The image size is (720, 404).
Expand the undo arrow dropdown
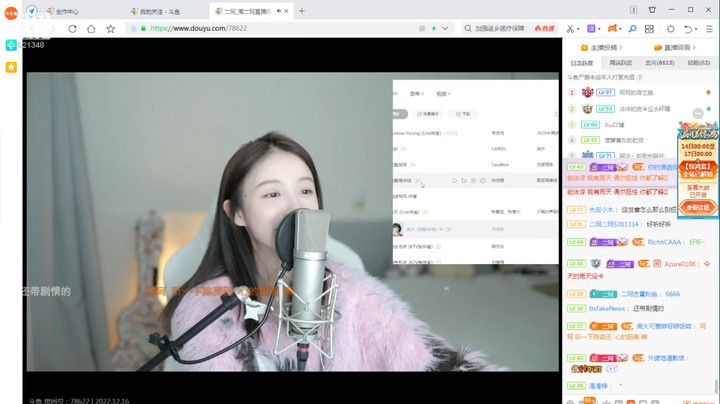pyautogui.click(x=696, y=29)
